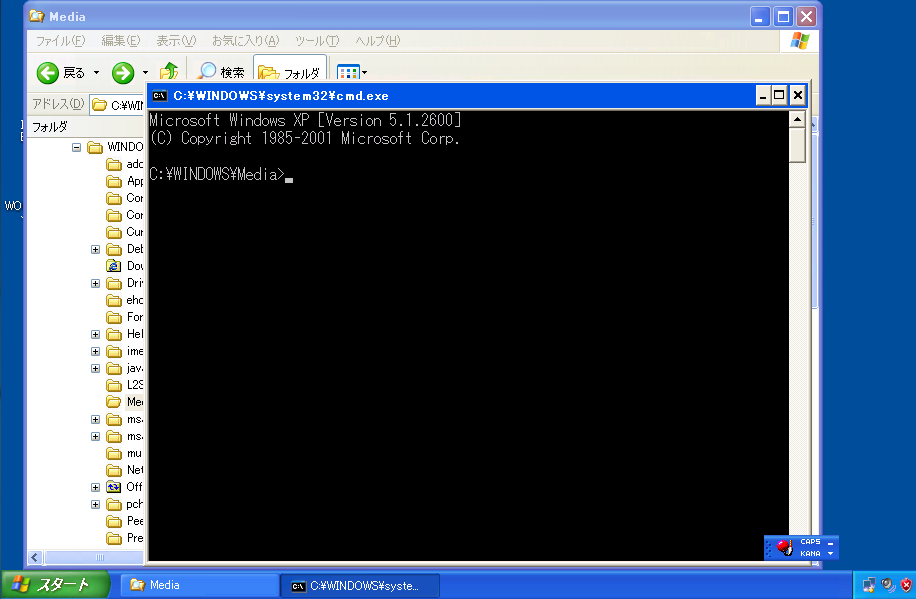
Task: Expand the pch folder node
Action: 95,504
